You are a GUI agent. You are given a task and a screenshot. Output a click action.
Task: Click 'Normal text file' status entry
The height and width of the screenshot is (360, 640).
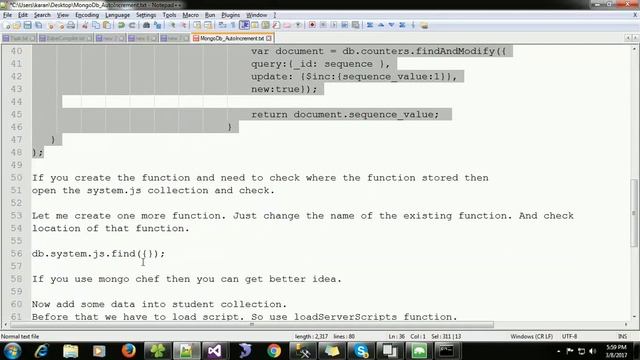[x=20, y=336]
